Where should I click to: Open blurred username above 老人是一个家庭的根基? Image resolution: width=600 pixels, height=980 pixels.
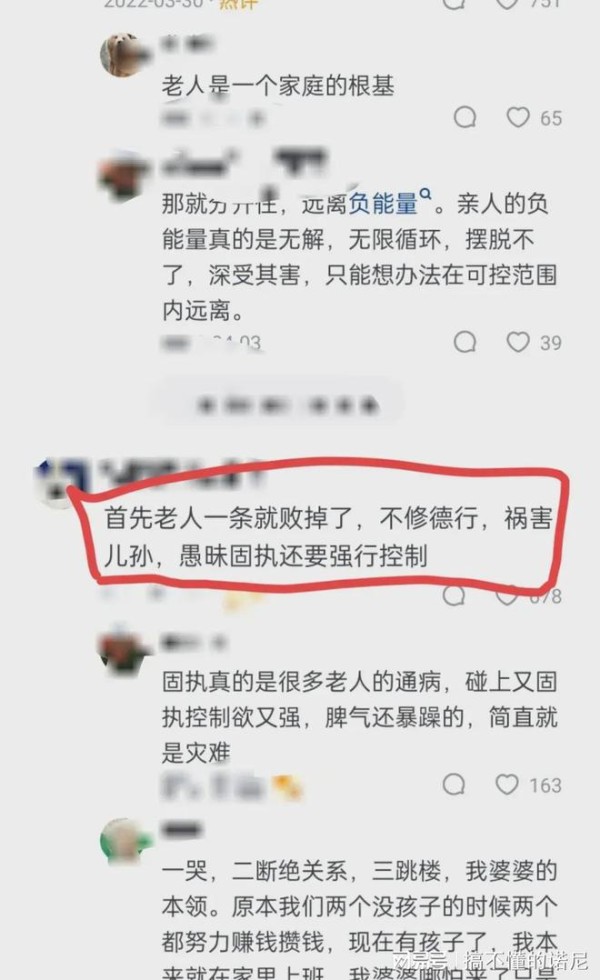(x=188, y=44)
